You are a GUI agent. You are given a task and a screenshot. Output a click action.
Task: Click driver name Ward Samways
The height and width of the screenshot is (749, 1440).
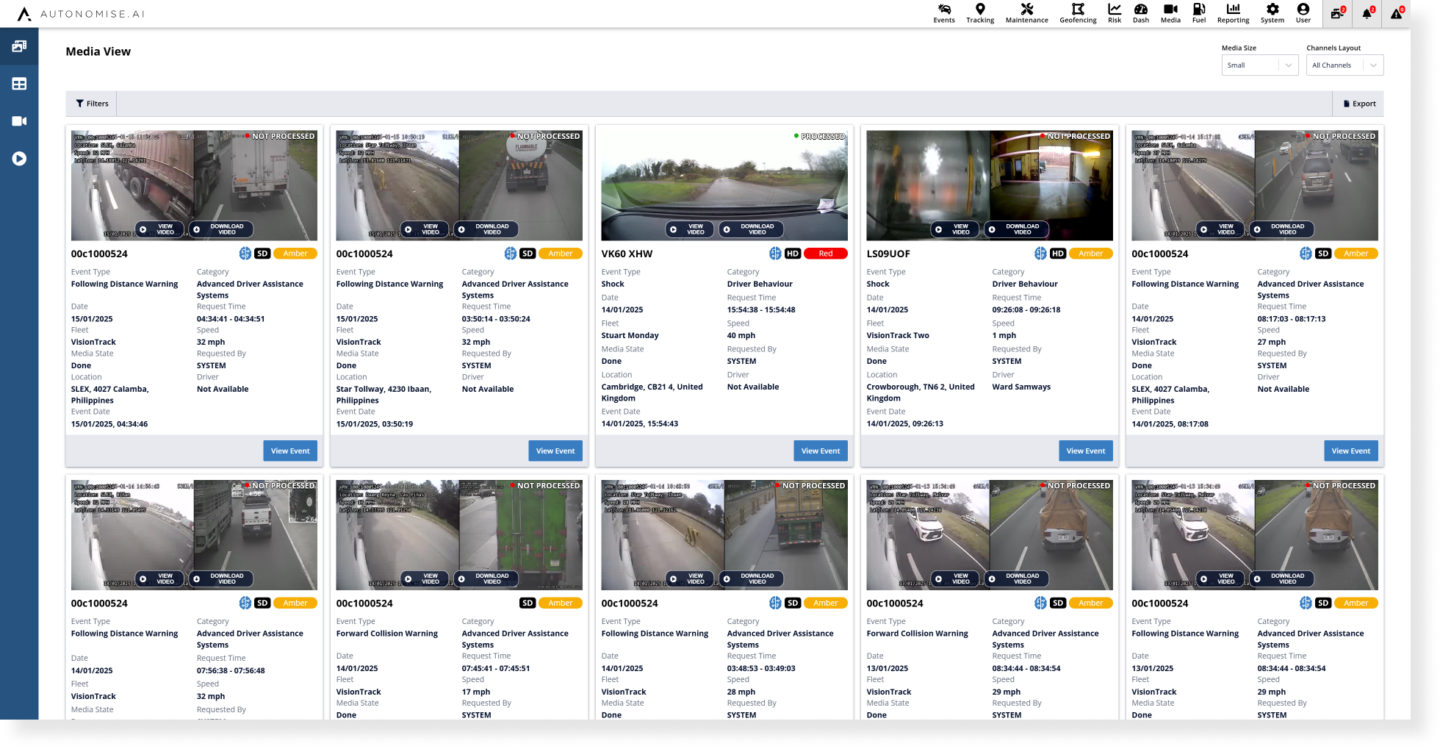click(1021, 387)
